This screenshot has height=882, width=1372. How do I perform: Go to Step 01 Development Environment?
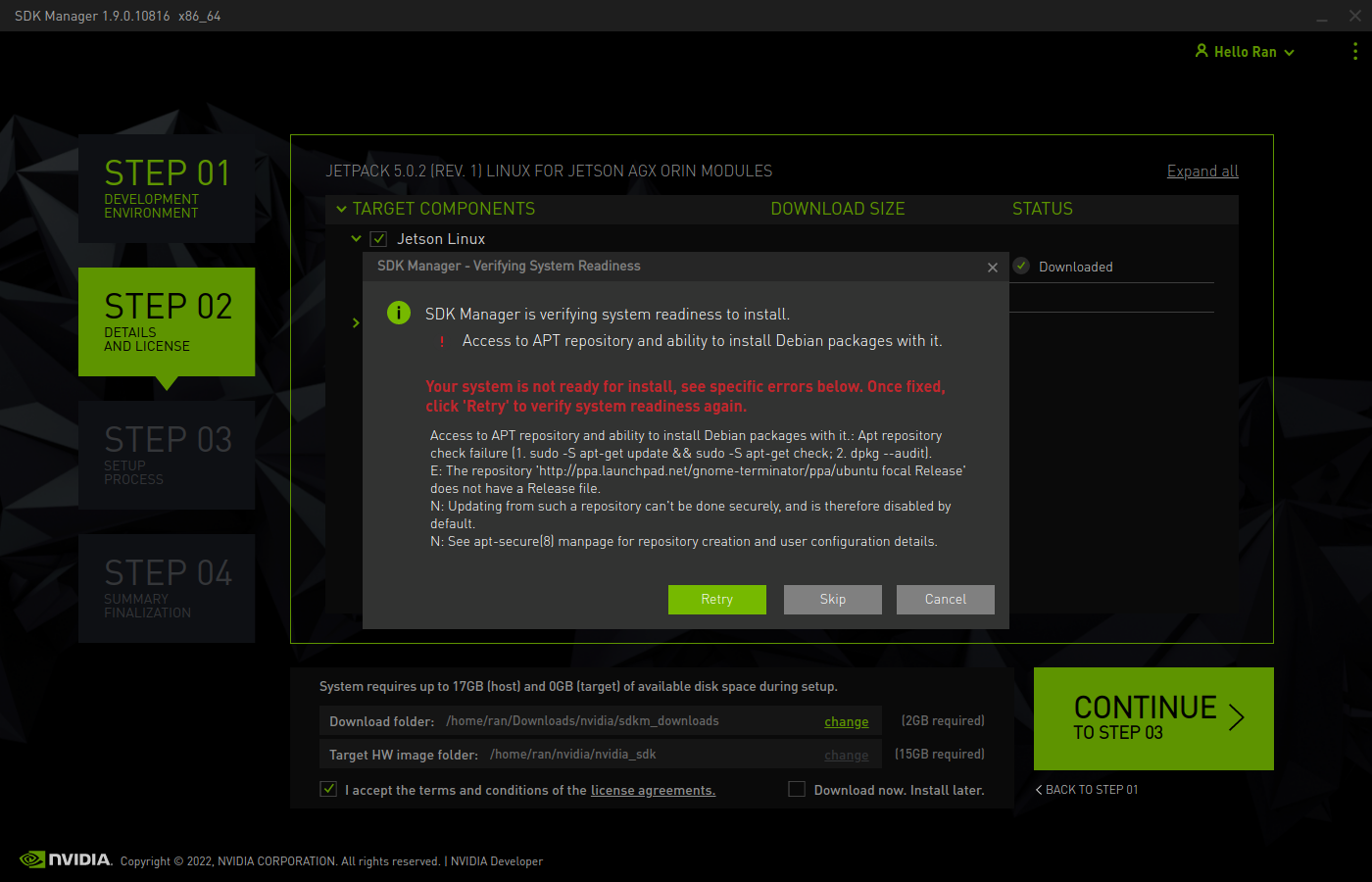167,188
